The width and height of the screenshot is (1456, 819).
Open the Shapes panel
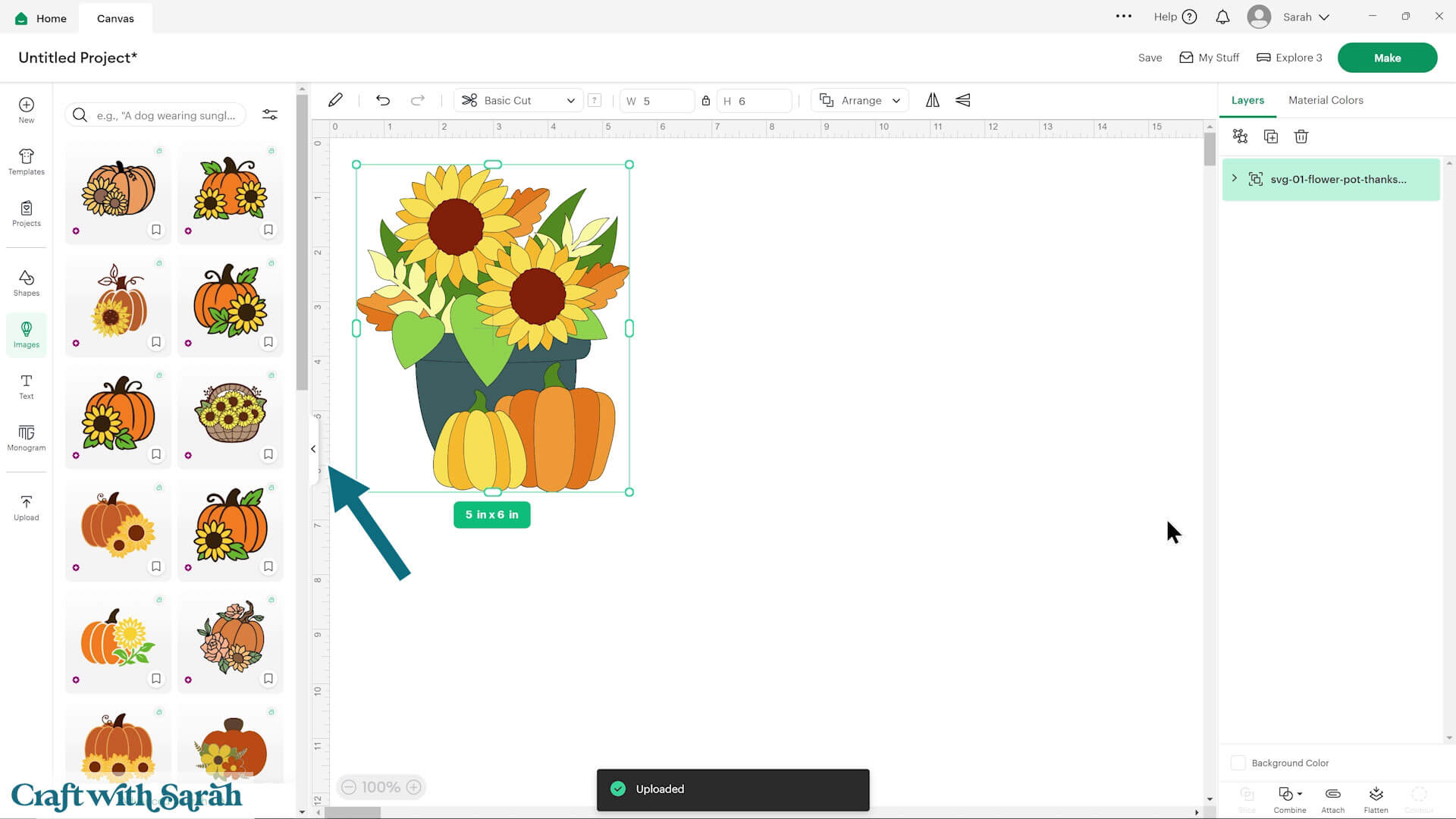pyautogui.click(x=26, y=283)
